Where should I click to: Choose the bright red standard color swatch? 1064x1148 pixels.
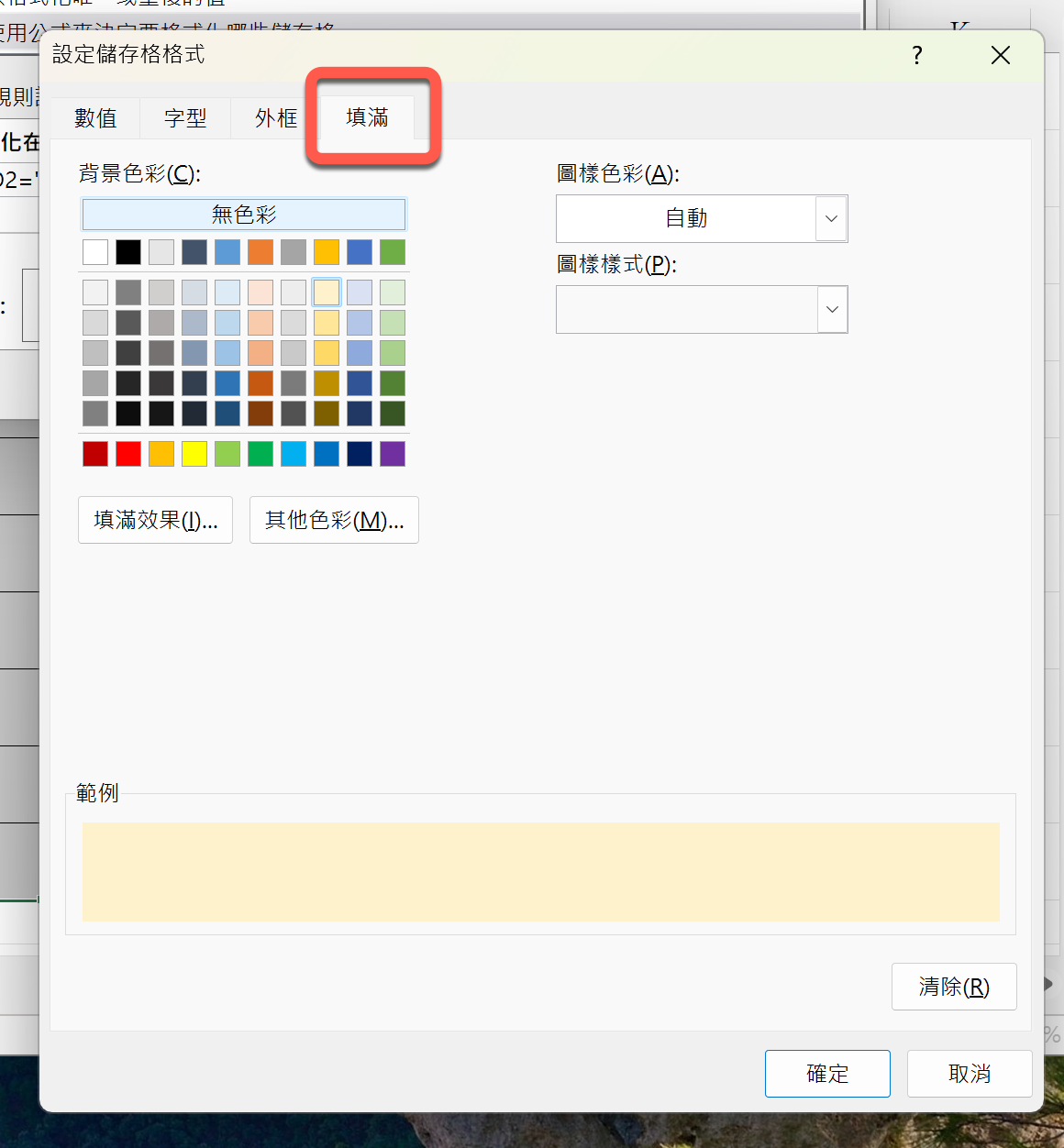128,454
